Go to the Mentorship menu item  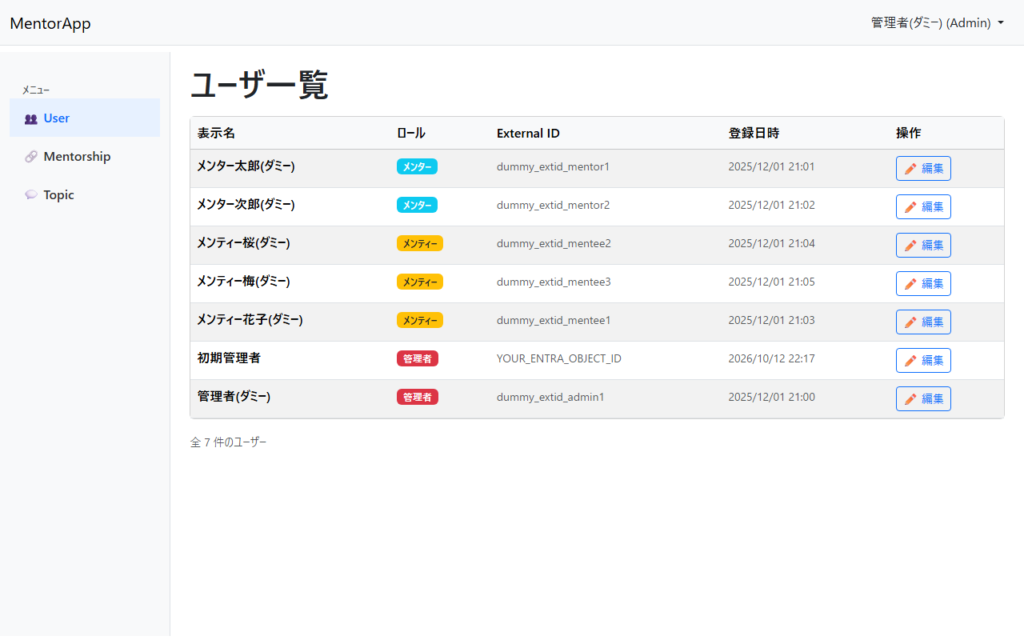coord(84,157)
